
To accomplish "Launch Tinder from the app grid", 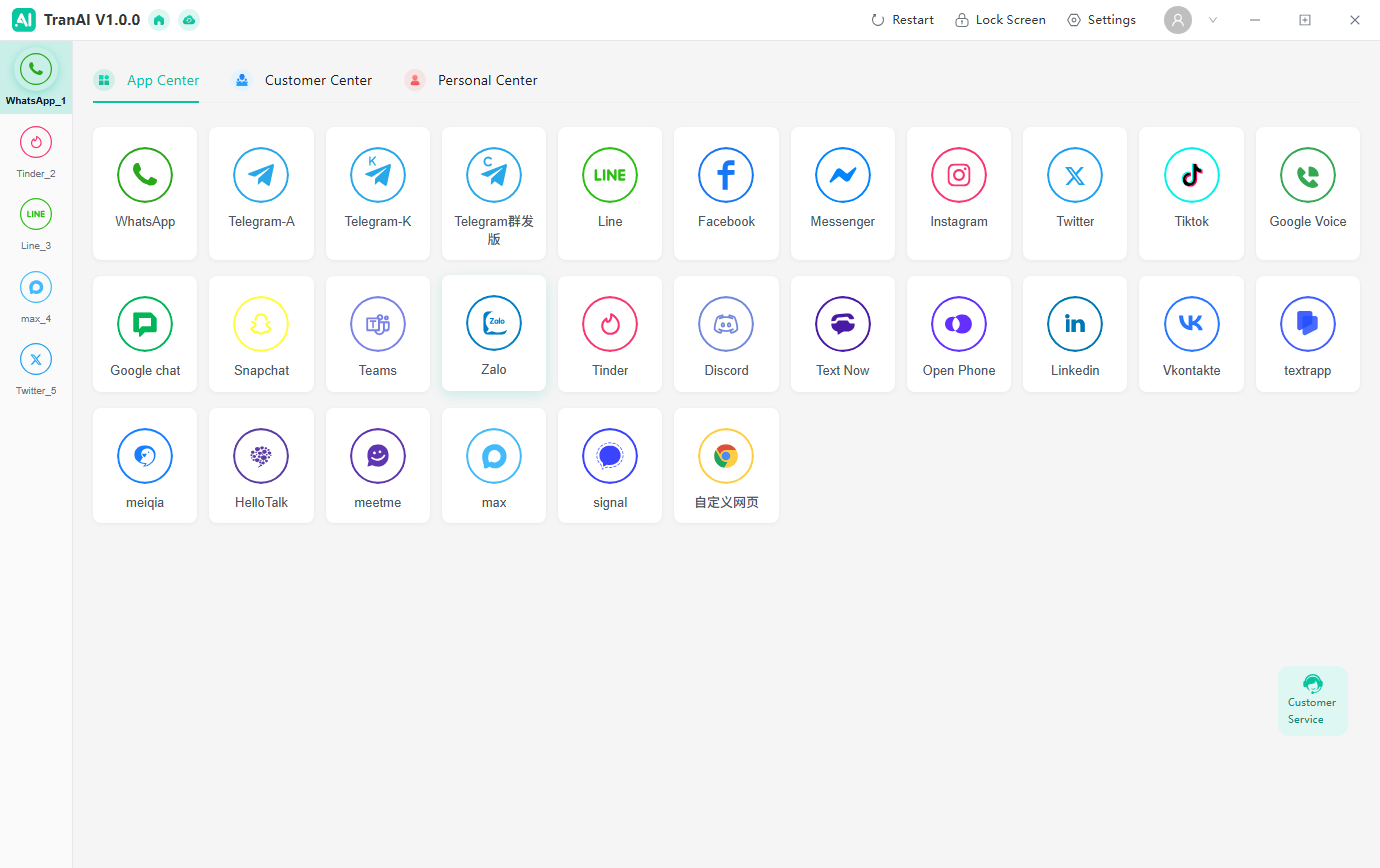I will (x=610, y=334).
